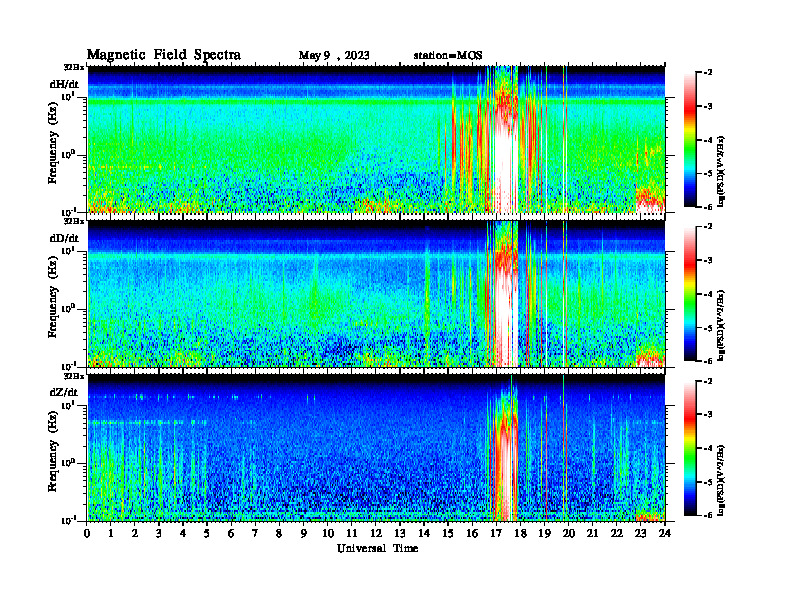The image size is (792, 612).
Task: Click the hour "10" tick on time axis
Action: click(x=328, y=534)
